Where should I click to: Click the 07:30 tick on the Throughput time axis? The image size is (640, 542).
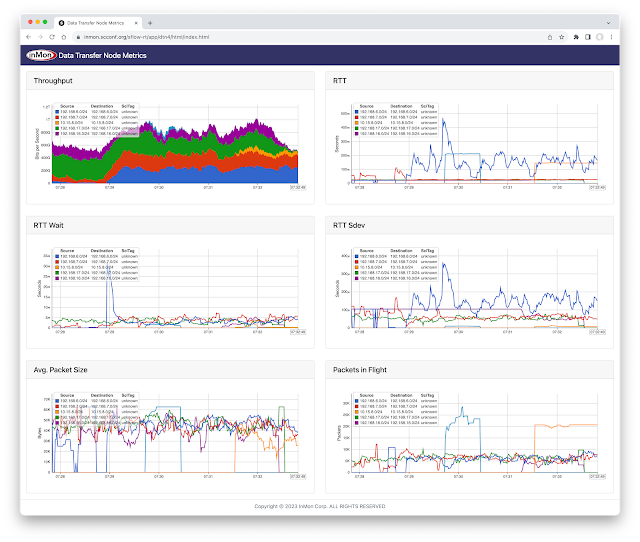pos(159,187)
